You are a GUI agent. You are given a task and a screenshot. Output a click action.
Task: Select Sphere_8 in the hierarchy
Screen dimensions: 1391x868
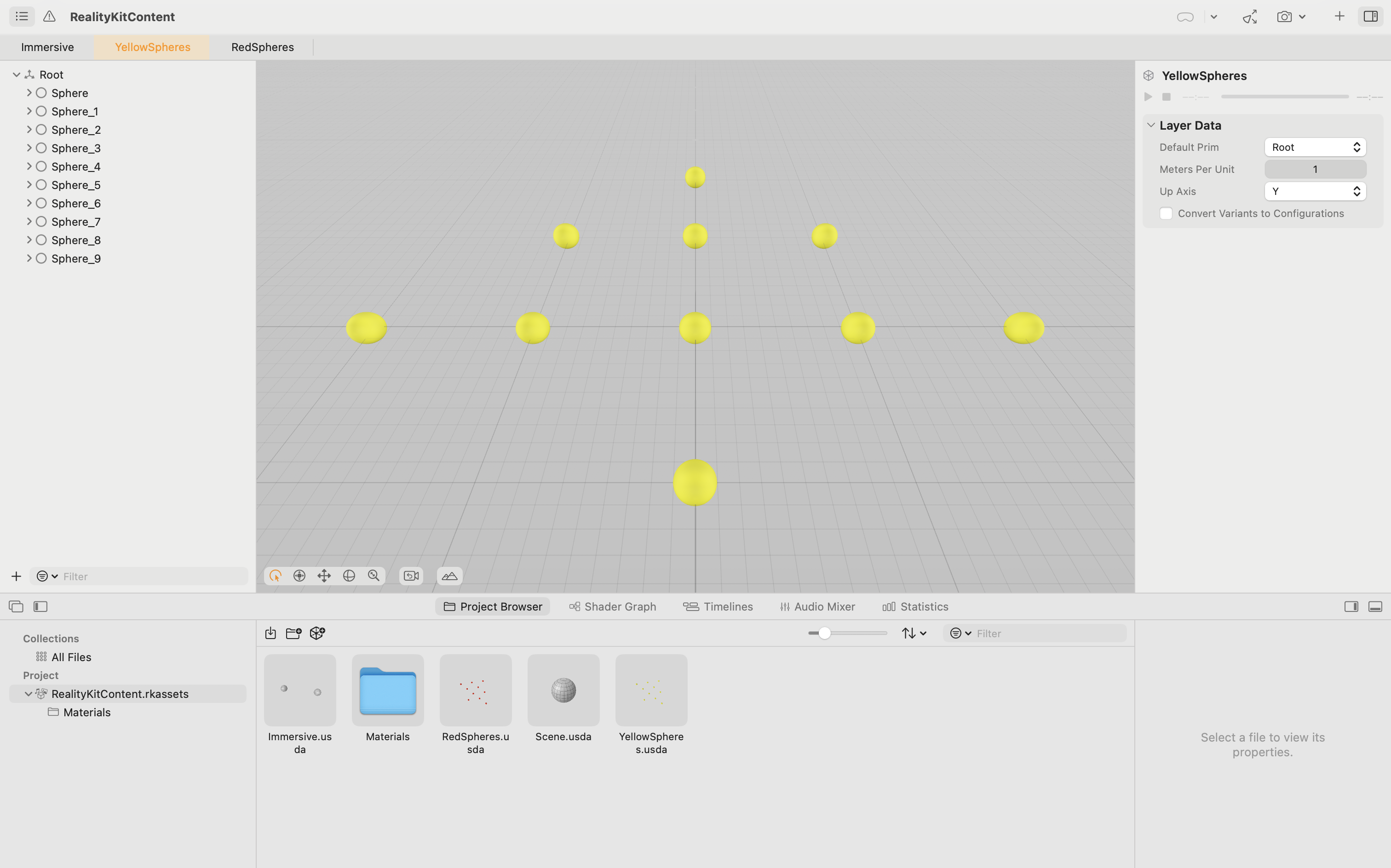point(76,240)
